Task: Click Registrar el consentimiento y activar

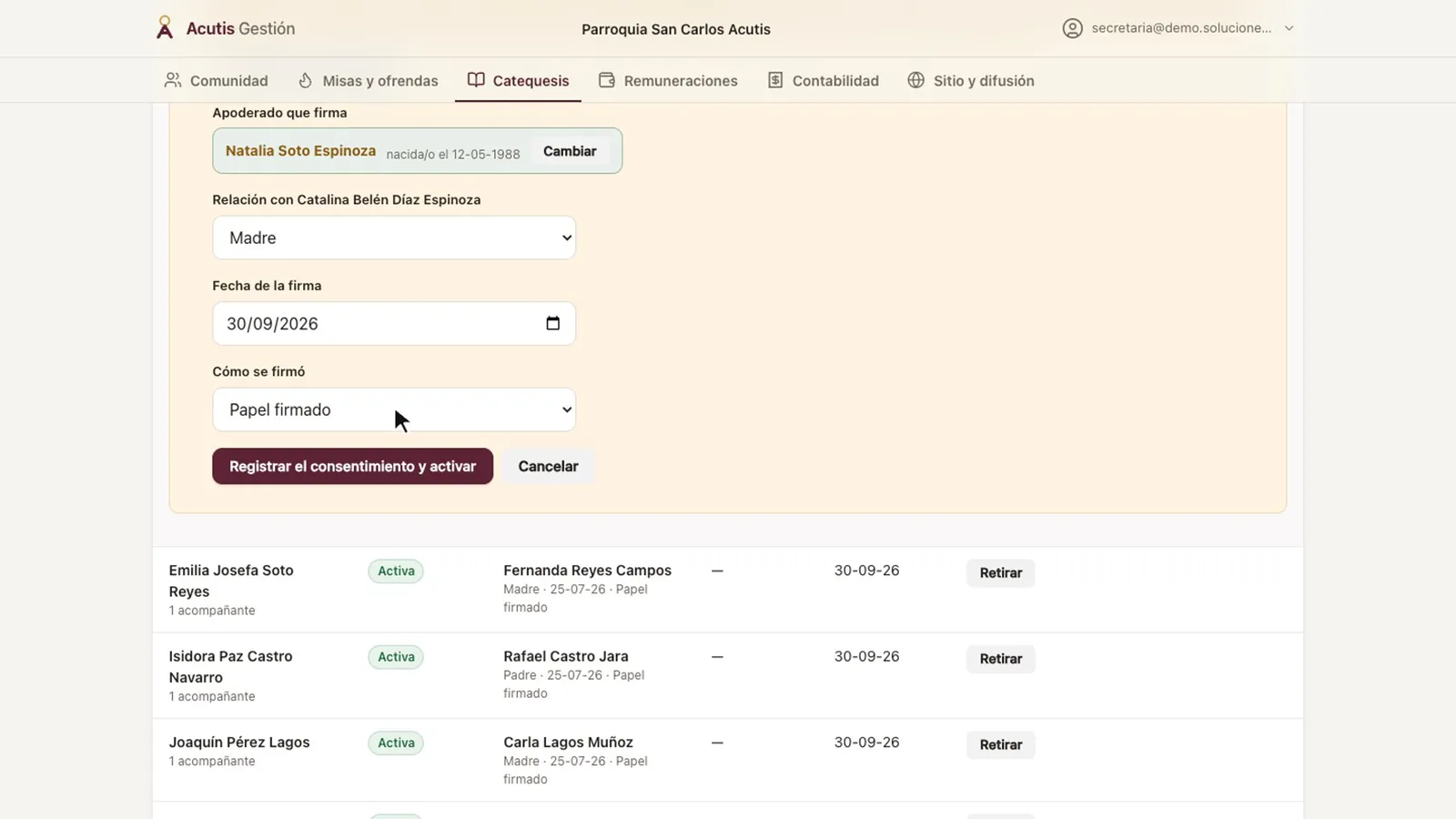Action: pos(352,466)
